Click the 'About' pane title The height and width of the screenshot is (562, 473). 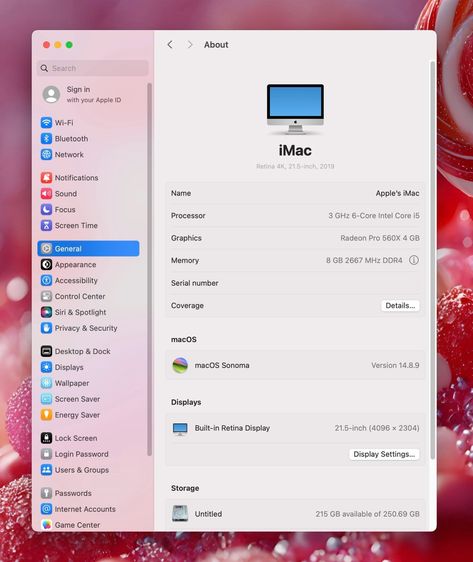pyautogui.click(x=216, y=44)
